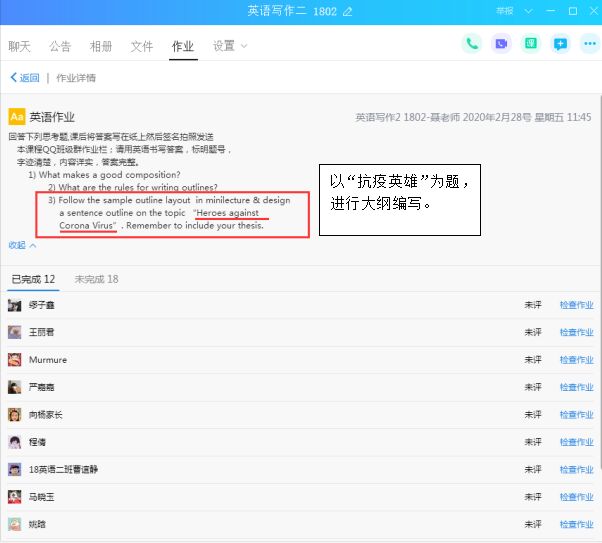Click the pencil icon to edit group name
The width and height of the screenshot is (602, 543).
click(x=348, y=11)
